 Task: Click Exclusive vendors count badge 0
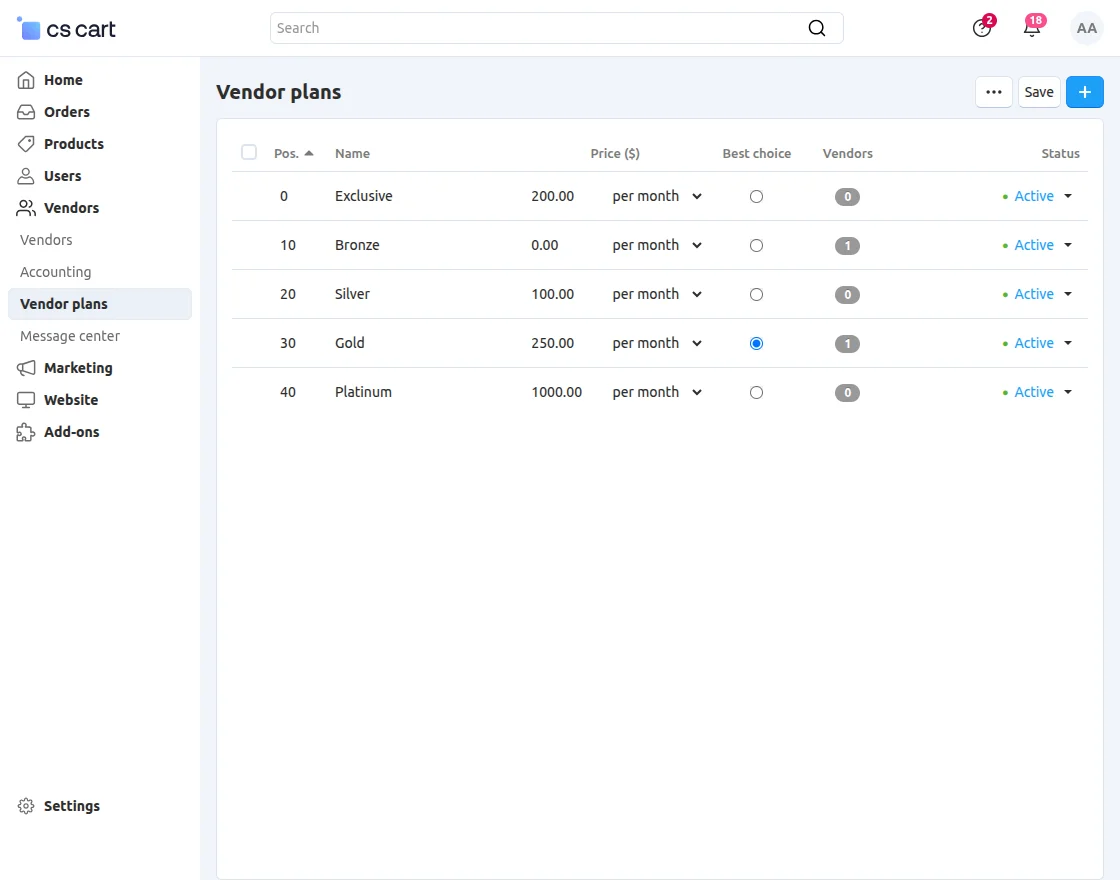point(847,196)
